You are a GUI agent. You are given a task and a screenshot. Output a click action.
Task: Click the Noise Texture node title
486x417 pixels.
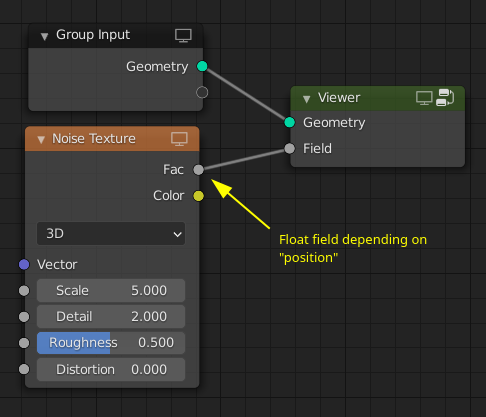[94, 139]
